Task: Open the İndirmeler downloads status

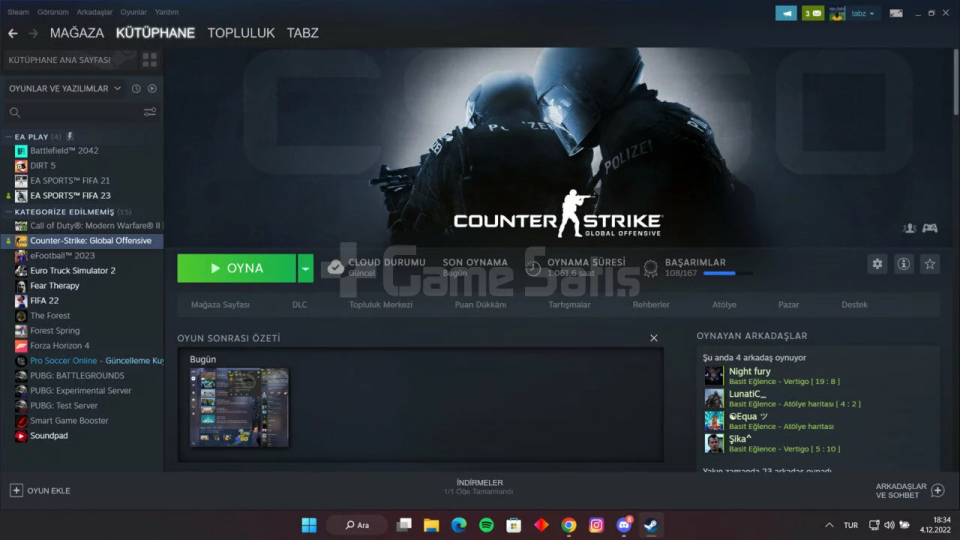Action: pos(479,487)
